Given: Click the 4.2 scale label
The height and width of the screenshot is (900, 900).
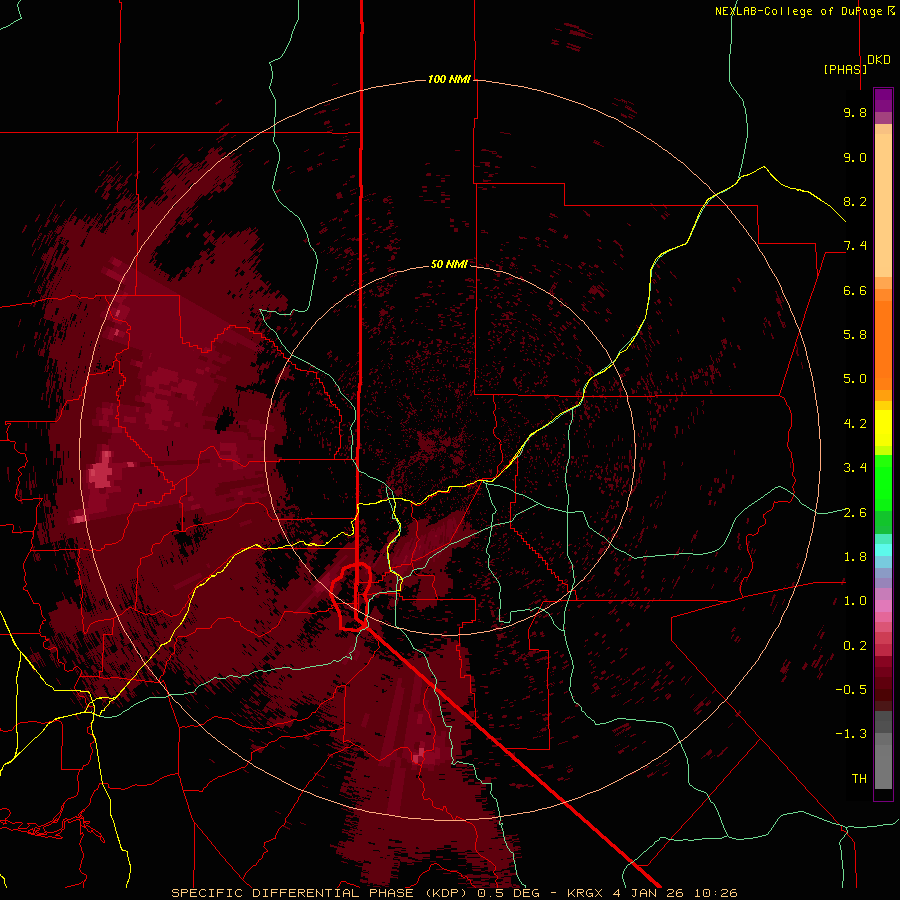Looking at the screenshot, I should coord(855,424).
